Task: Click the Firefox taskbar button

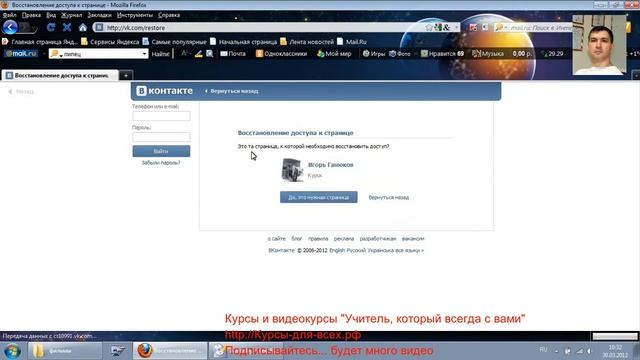Action: coord(171,351)
